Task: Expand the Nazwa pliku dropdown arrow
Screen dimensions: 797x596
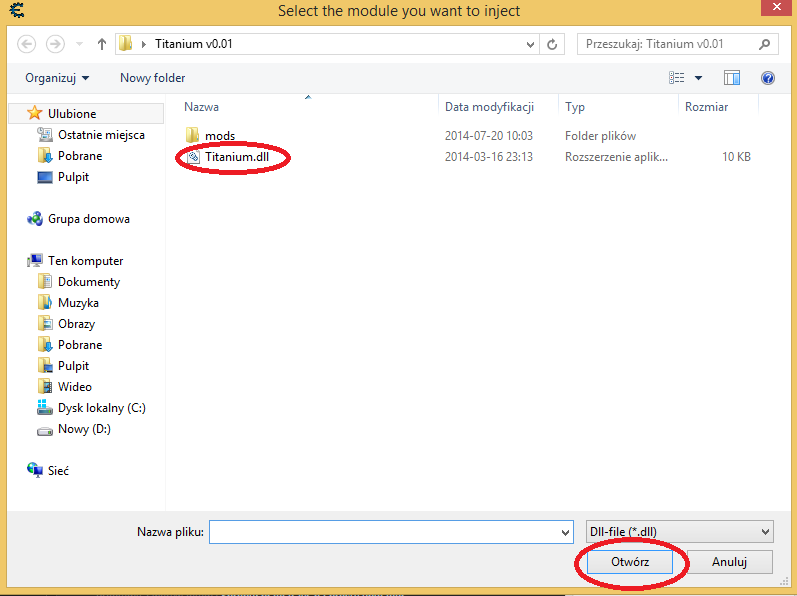Action: (x=565, y=532)
